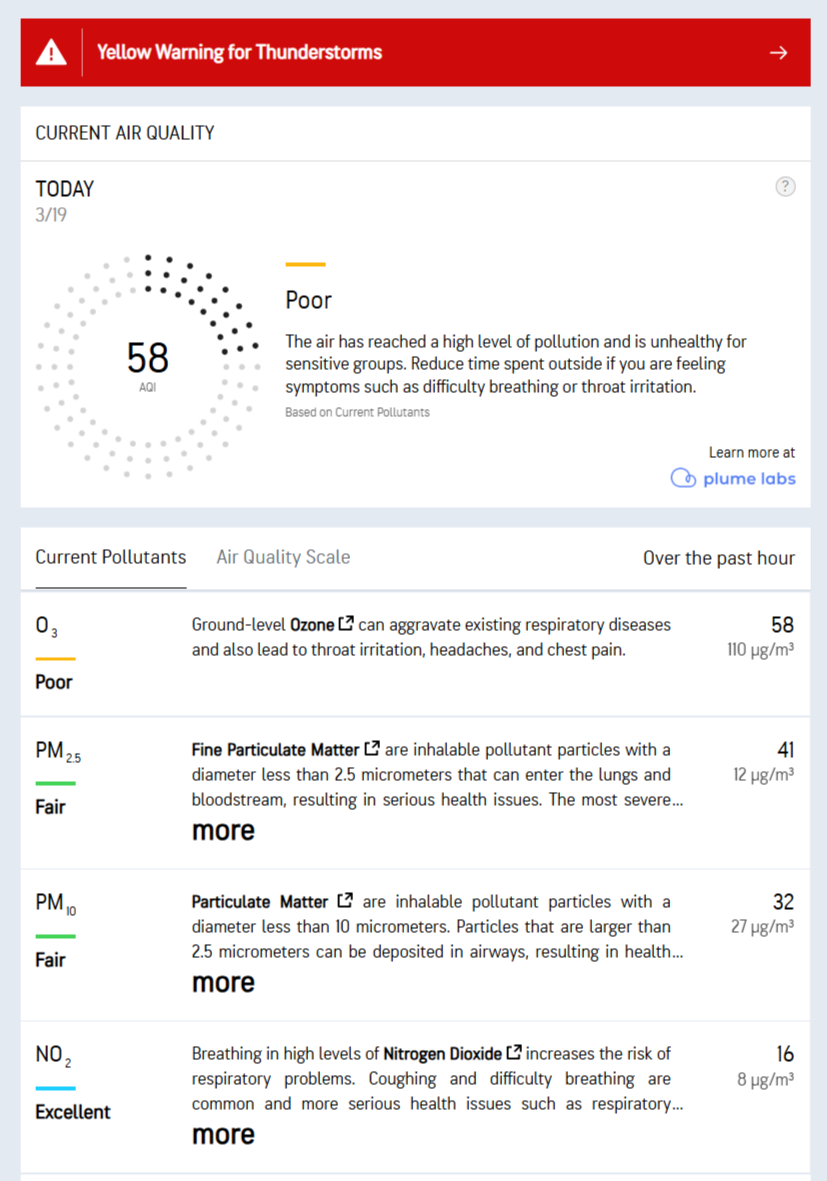The height and width of the screenshot is (1181, 827).
Task: Click the arrow on the red warning banner
Action: point(779,53)
